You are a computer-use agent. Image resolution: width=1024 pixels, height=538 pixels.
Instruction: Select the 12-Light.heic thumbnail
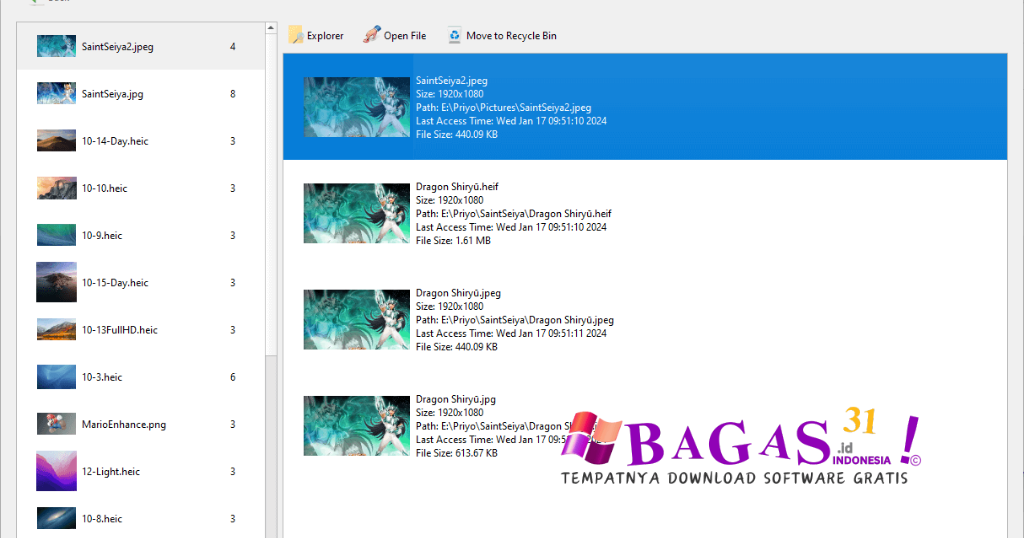coord(56,471)
